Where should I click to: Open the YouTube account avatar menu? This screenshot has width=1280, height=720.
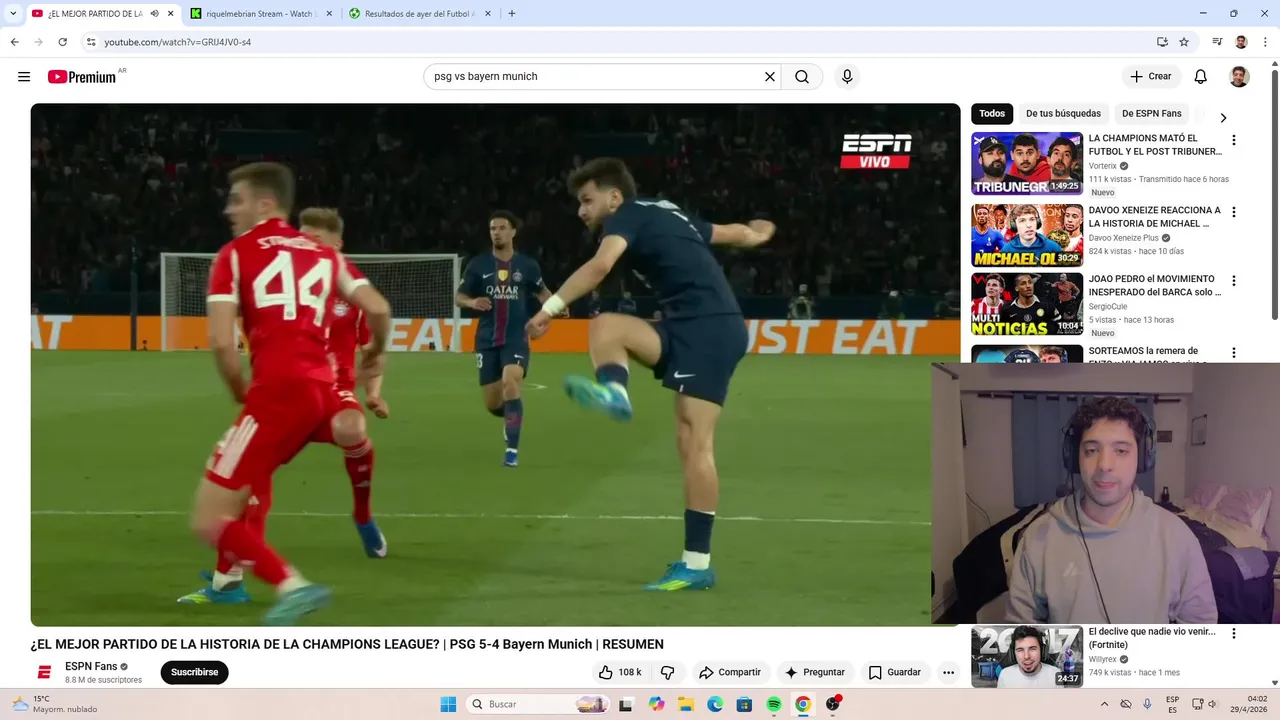coord(1239,77)
